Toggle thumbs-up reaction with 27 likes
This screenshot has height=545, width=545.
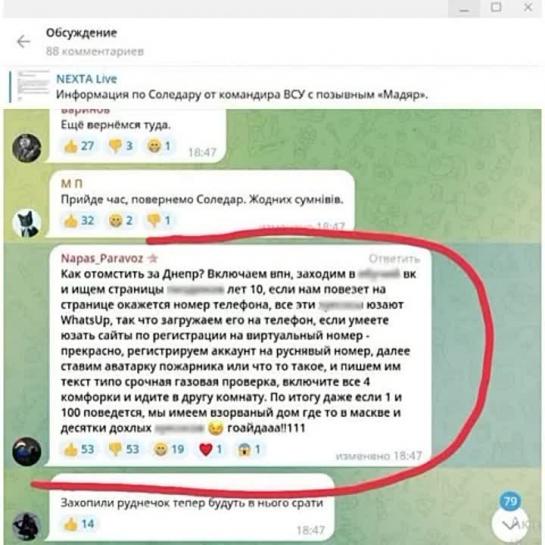(79, 146)
